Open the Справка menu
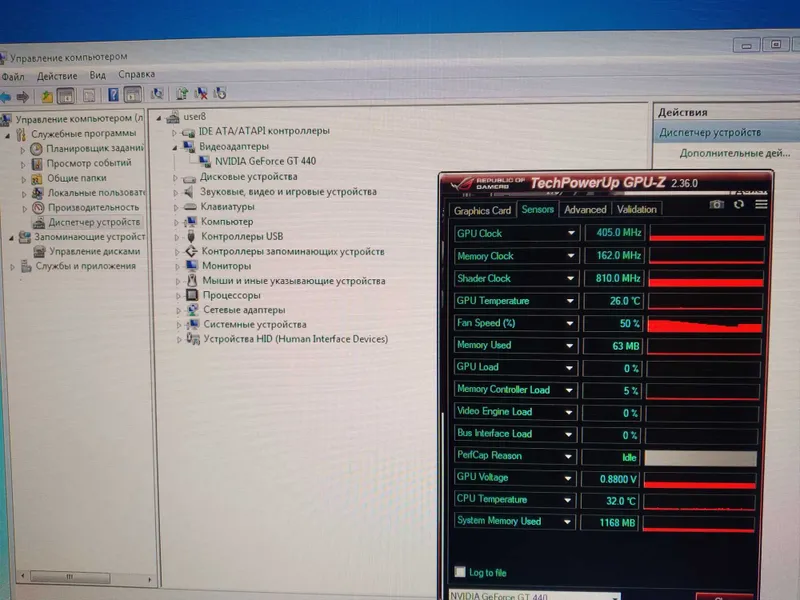The width and height of the screenshot is (800, 600). pos(136,74)
